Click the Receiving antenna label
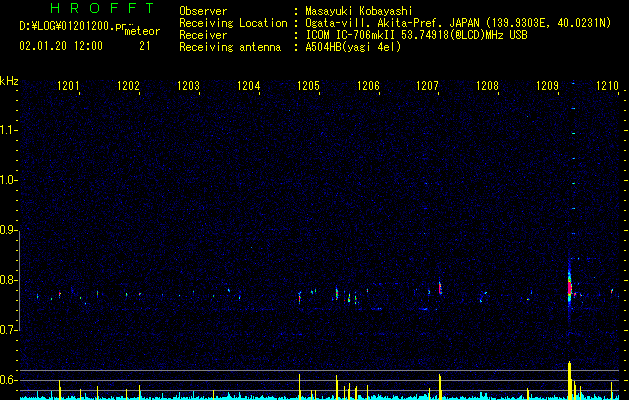Viewport: 629px width, 400px height. pyautogui.click(x=230, y=47)
